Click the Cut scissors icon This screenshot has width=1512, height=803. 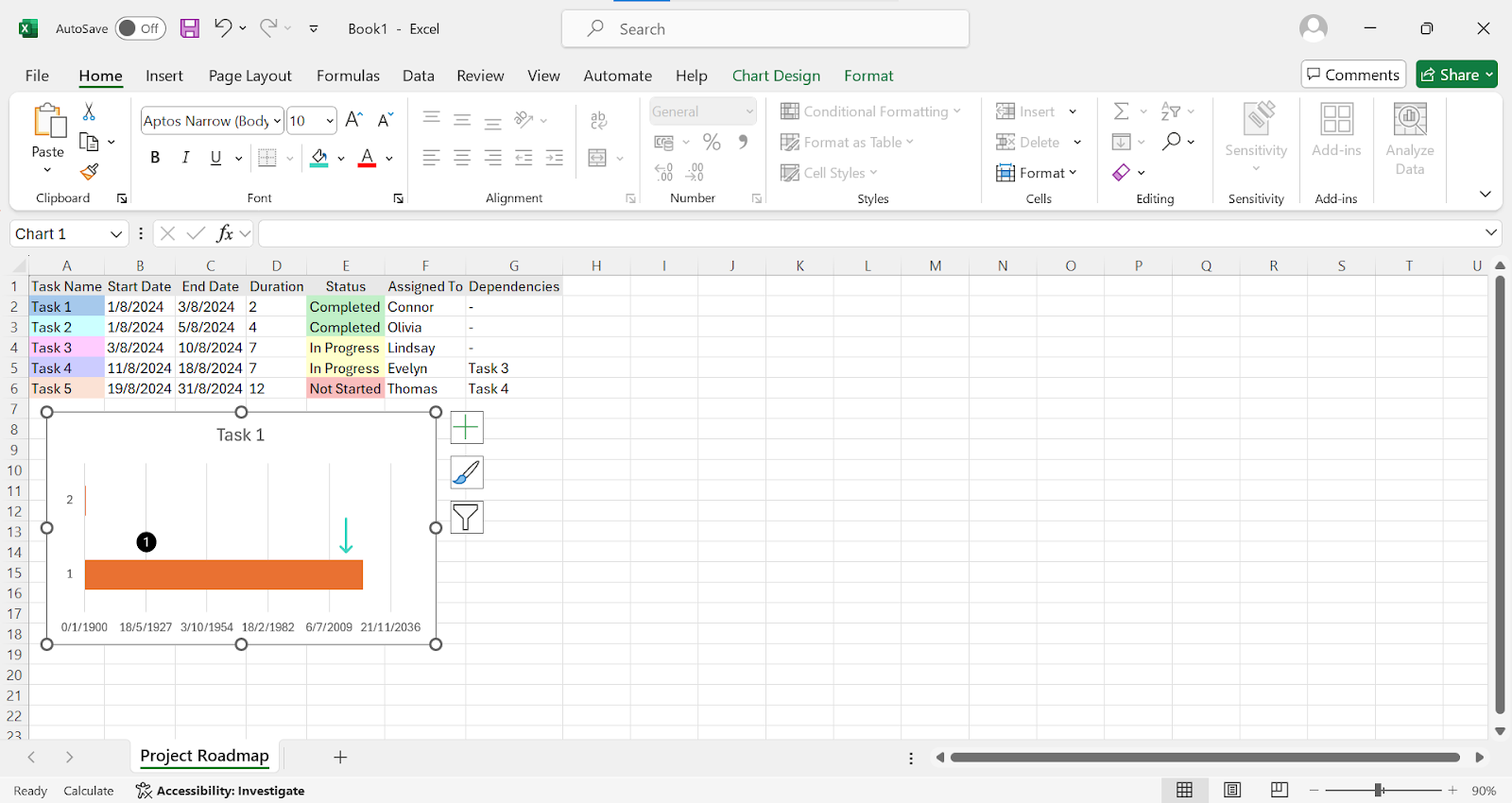(89, 111)
